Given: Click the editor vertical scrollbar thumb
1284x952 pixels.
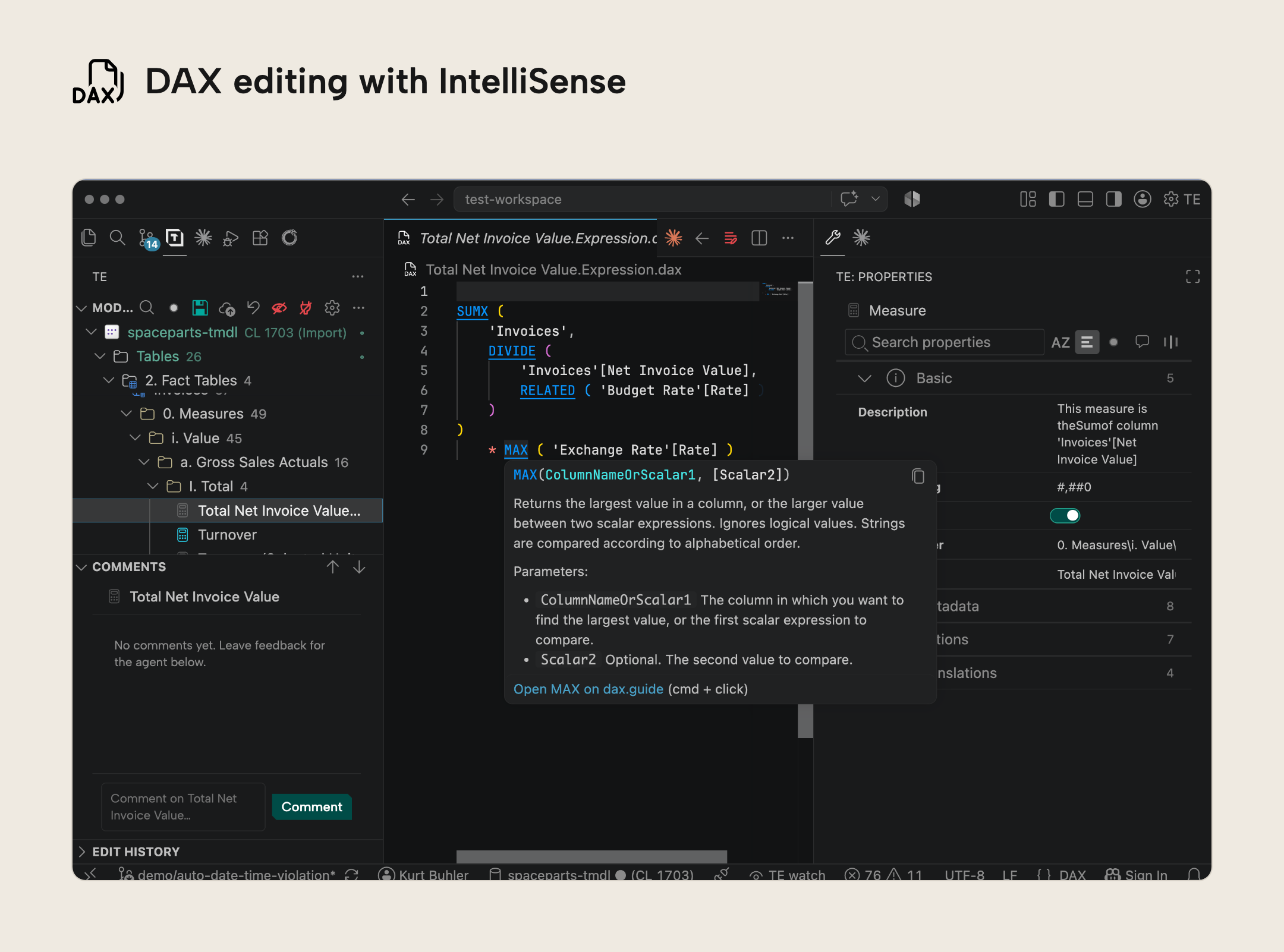Looking at the screenshot, I should (805, 510).
